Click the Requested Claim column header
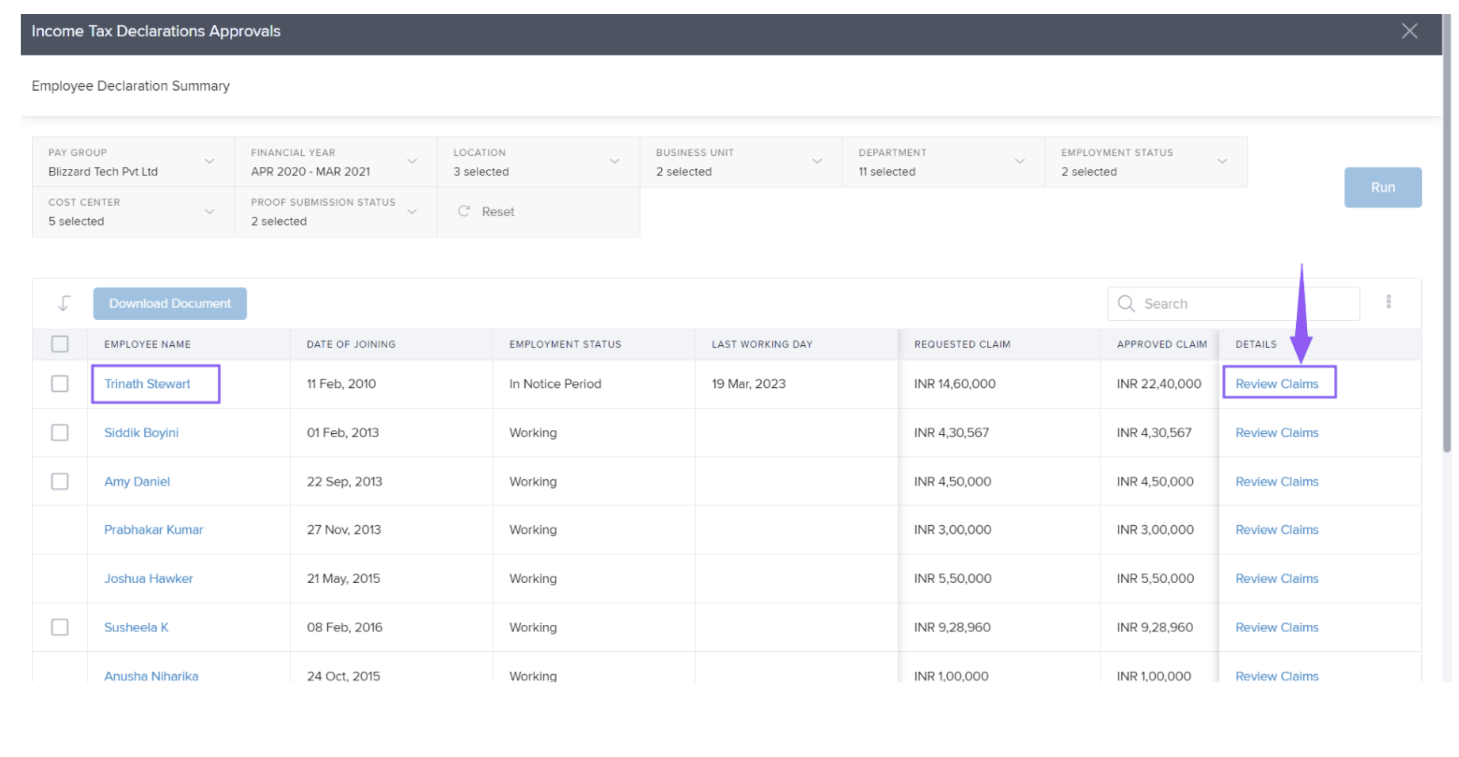The width and height of the screenshot is (1459, 757). [x=962, y=344]
